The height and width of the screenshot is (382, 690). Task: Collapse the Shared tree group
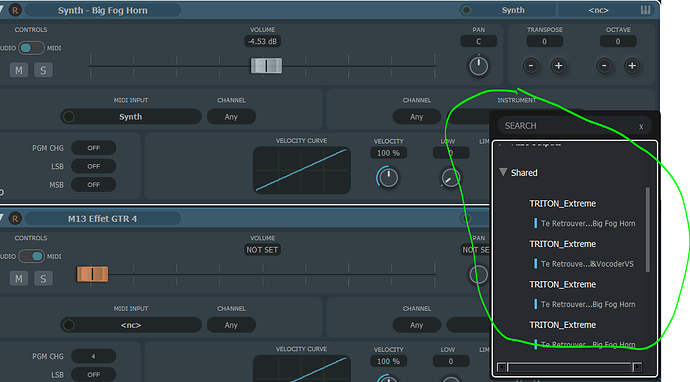tap(503, 172)
